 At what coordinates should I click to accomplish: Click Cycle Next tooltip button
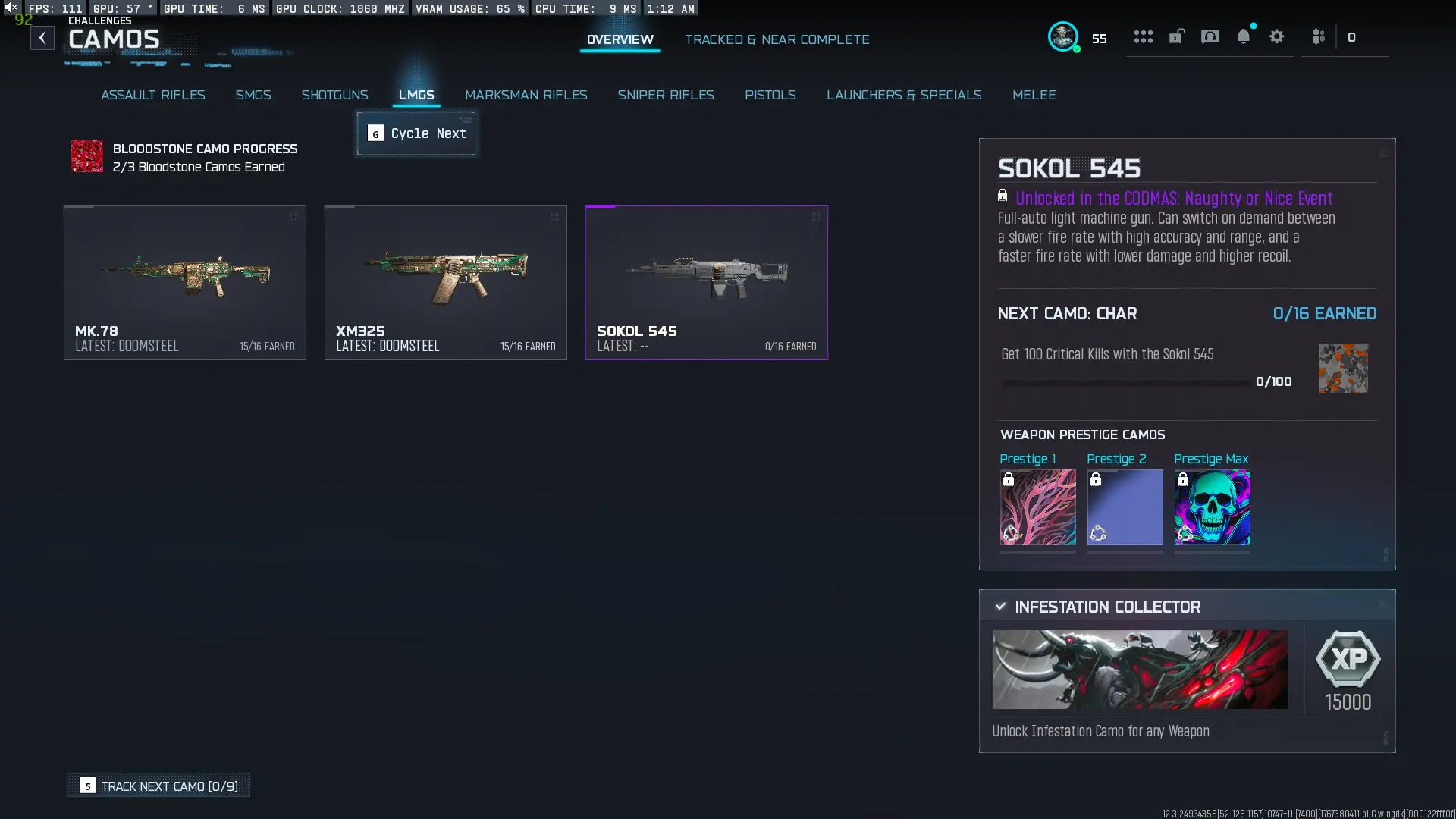point(416,133)
